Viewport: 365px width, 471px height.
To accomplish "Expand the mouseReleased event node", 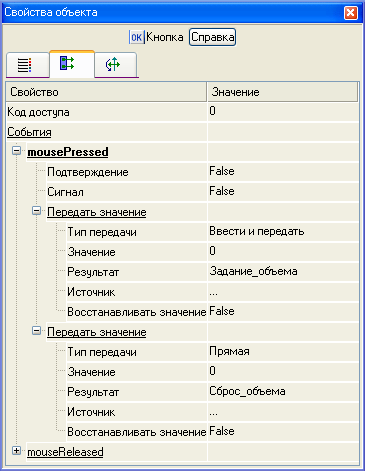I will coord(17,451).
